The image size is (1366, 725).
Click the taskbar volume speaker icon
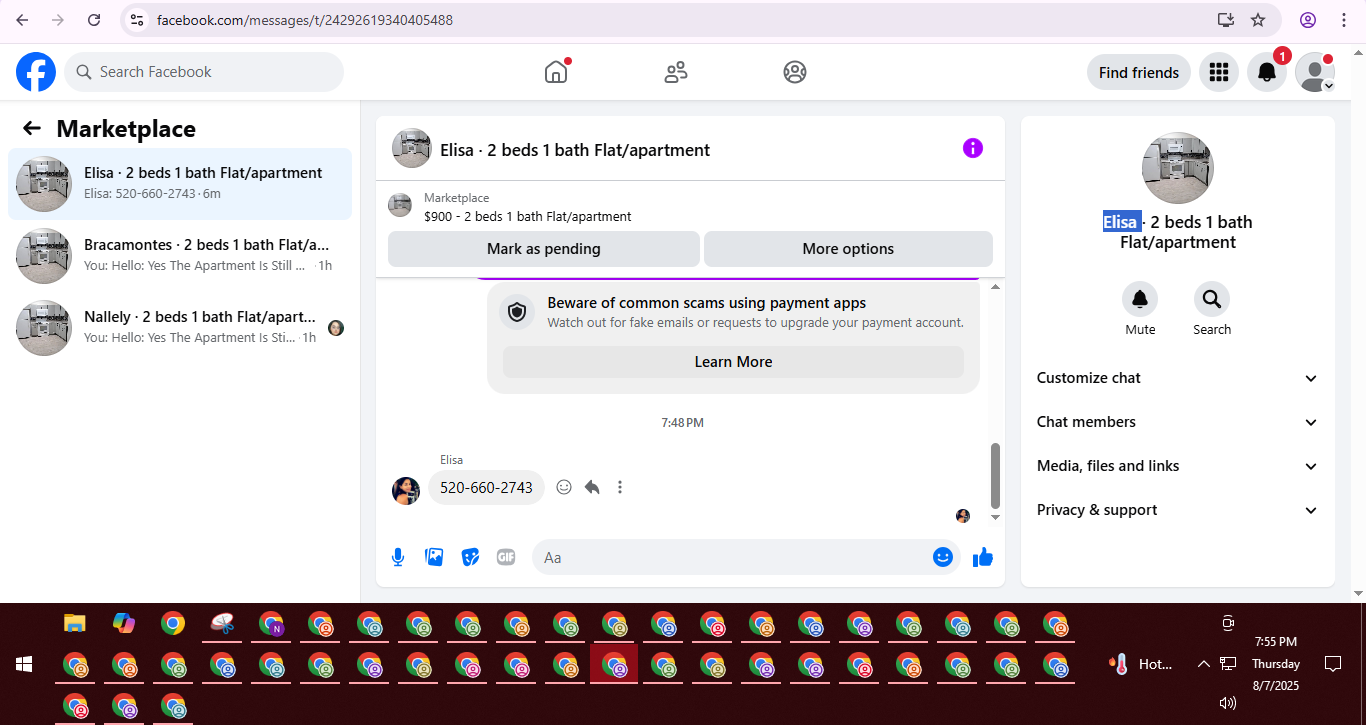click(1228, 703)
